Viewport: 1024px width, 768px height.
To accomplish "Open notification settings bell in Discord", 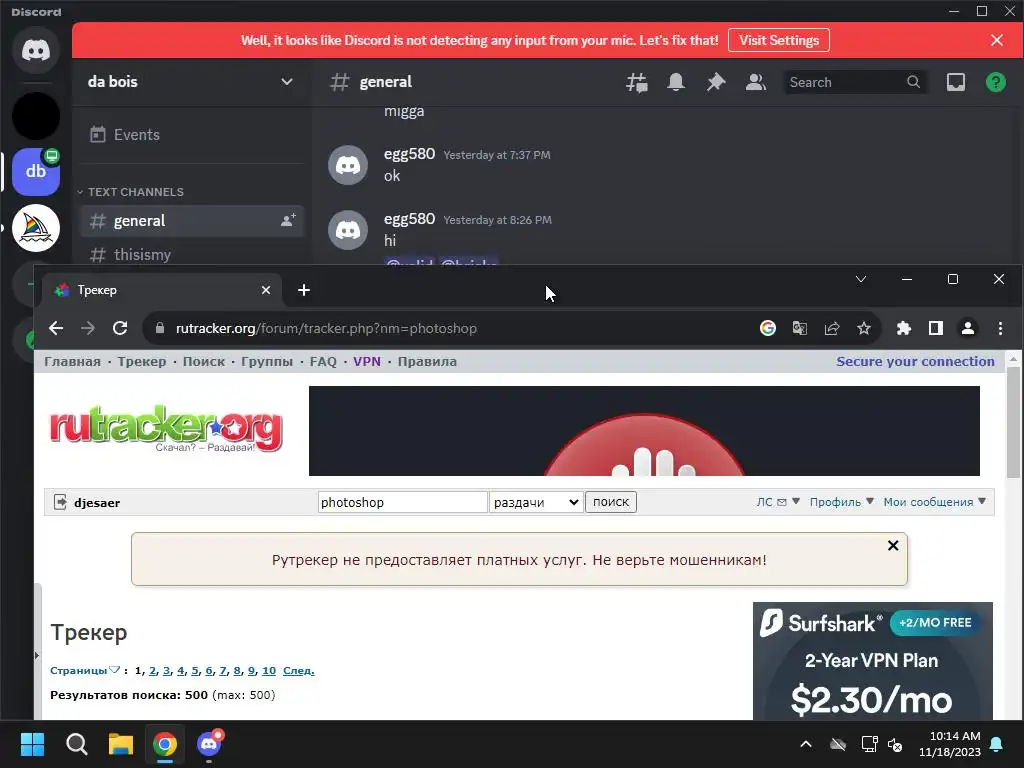I will pos(676,82).
